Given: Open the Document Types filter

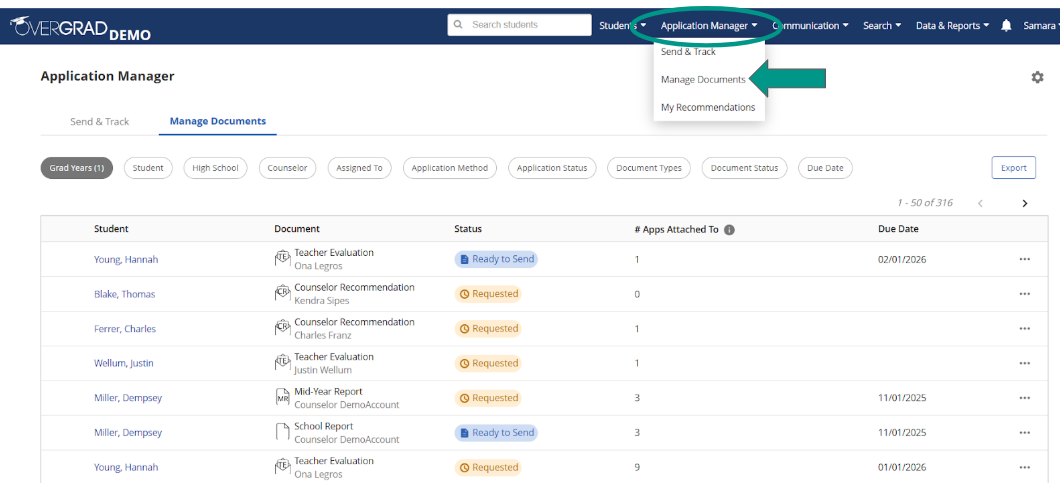Looking at the screenshot, I should click(649, 168).
